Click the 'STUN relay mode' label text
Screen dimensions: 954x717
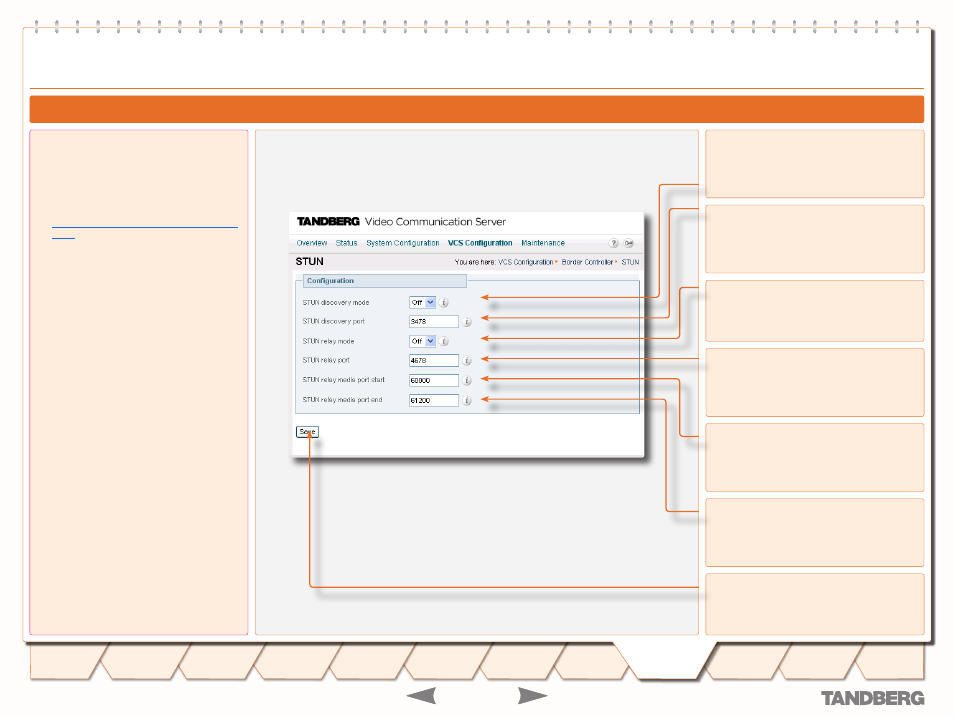(x=329, y=341)
